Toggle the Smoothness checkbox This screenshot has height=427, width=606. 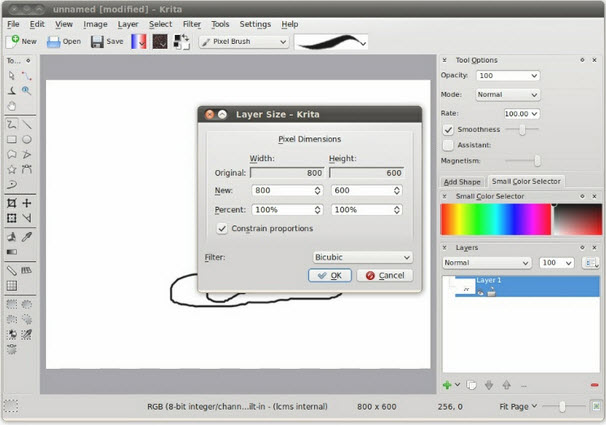[x=448, y=129]
